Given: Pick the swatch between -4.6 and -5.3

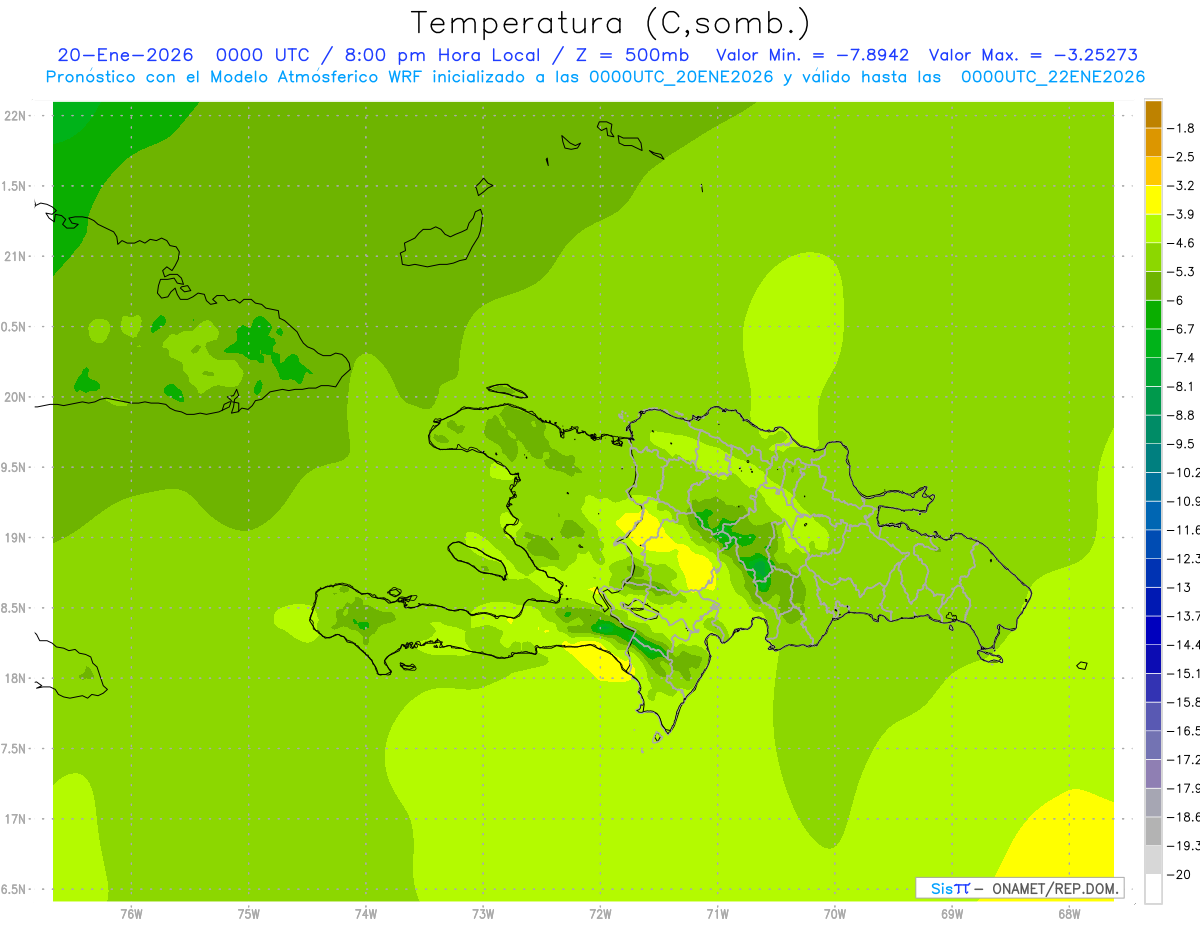Looking at the screenshot, I should 1153,257.
